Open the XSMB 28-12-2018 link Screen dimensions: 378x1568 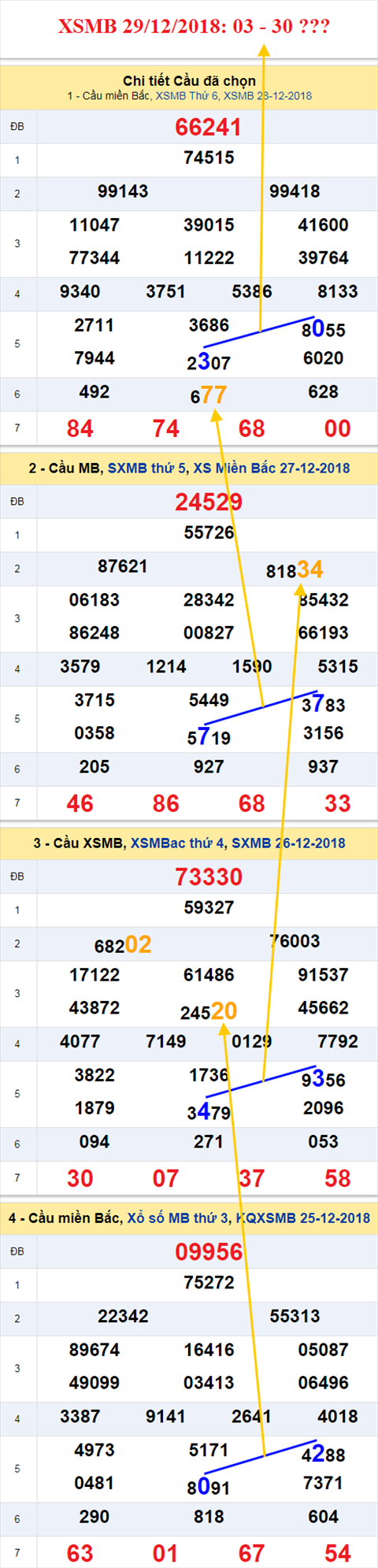pyautogui.click(x=268, y=95)
